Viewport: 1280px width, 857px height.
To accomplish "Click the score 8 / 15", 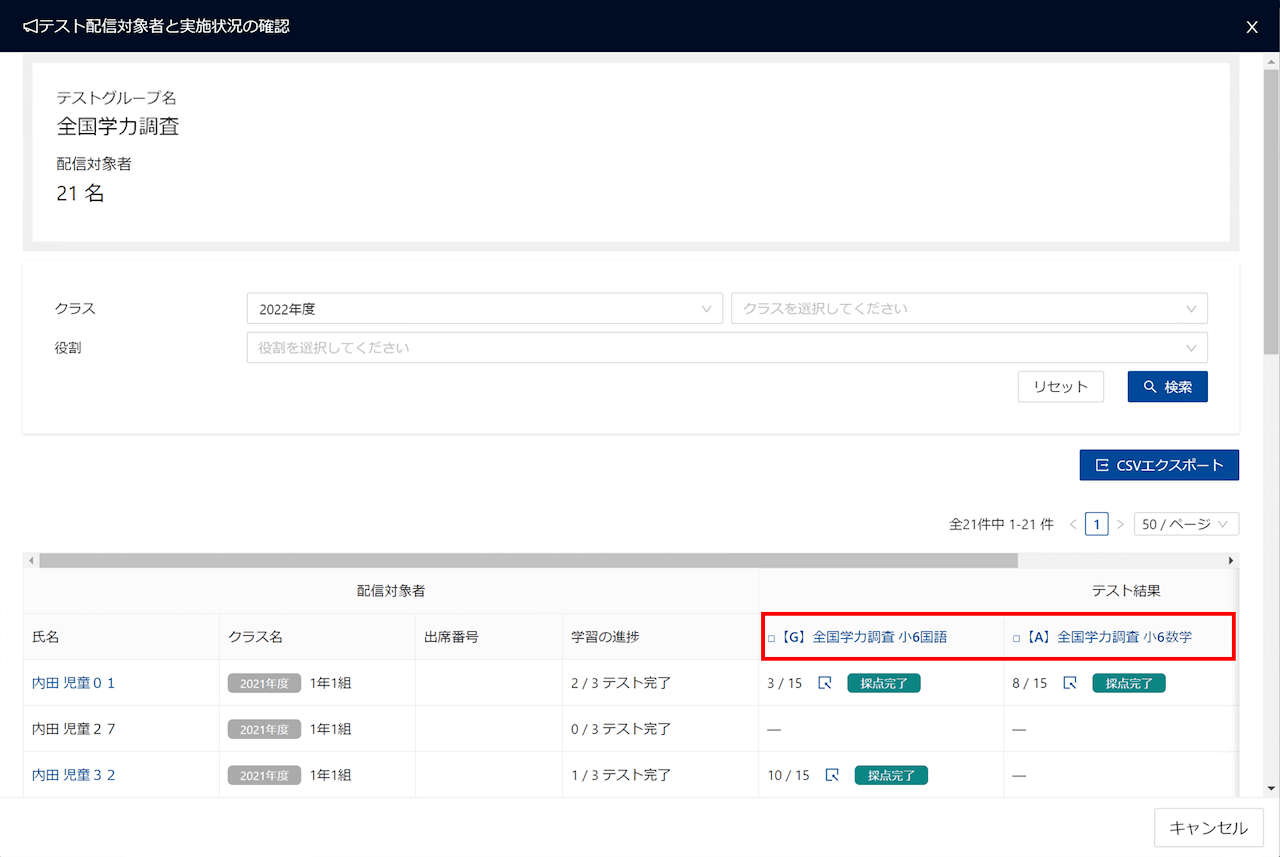I will coord(1030,683).
